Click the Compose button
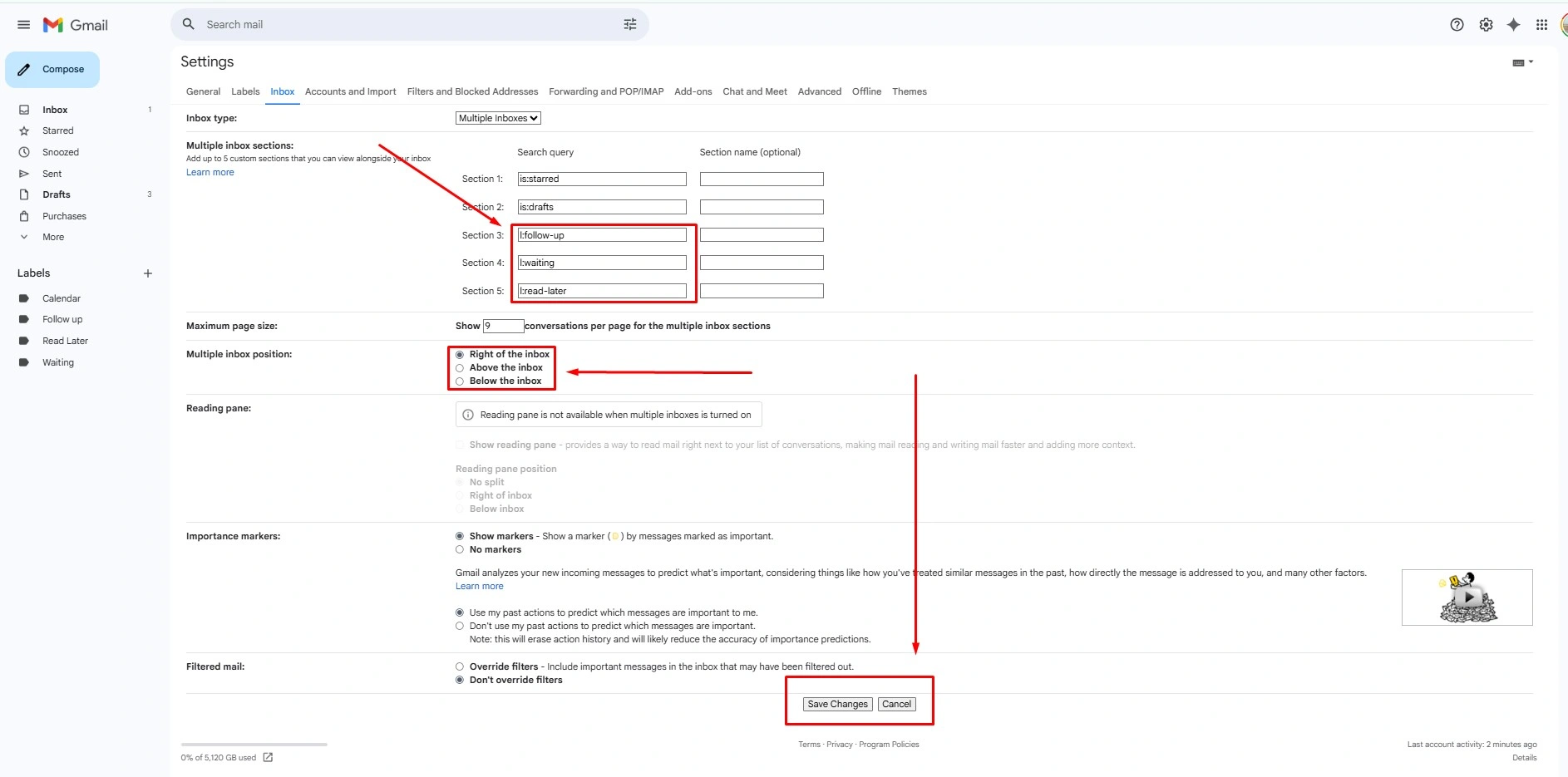1568x777 pixels. point(52,70)
